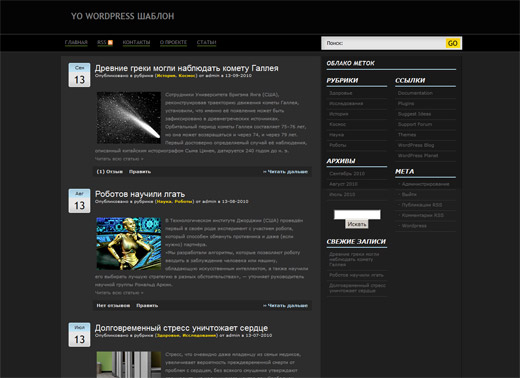This screenshot has width=520, height=378.
Task: Focus the sidebar search box above Искать
Action: point(357,214)
